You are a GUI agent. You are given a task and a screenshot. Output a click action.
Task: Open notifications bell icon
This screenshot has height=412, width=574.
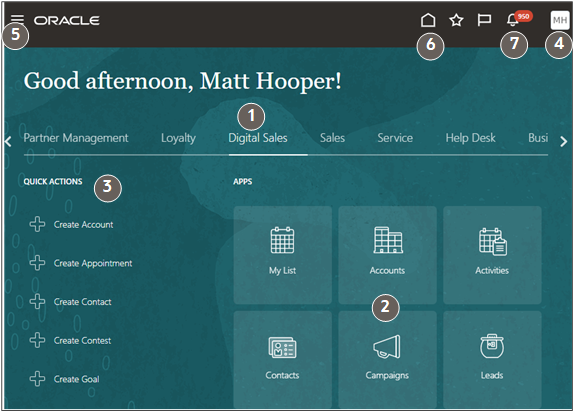[x=512, y=20]
